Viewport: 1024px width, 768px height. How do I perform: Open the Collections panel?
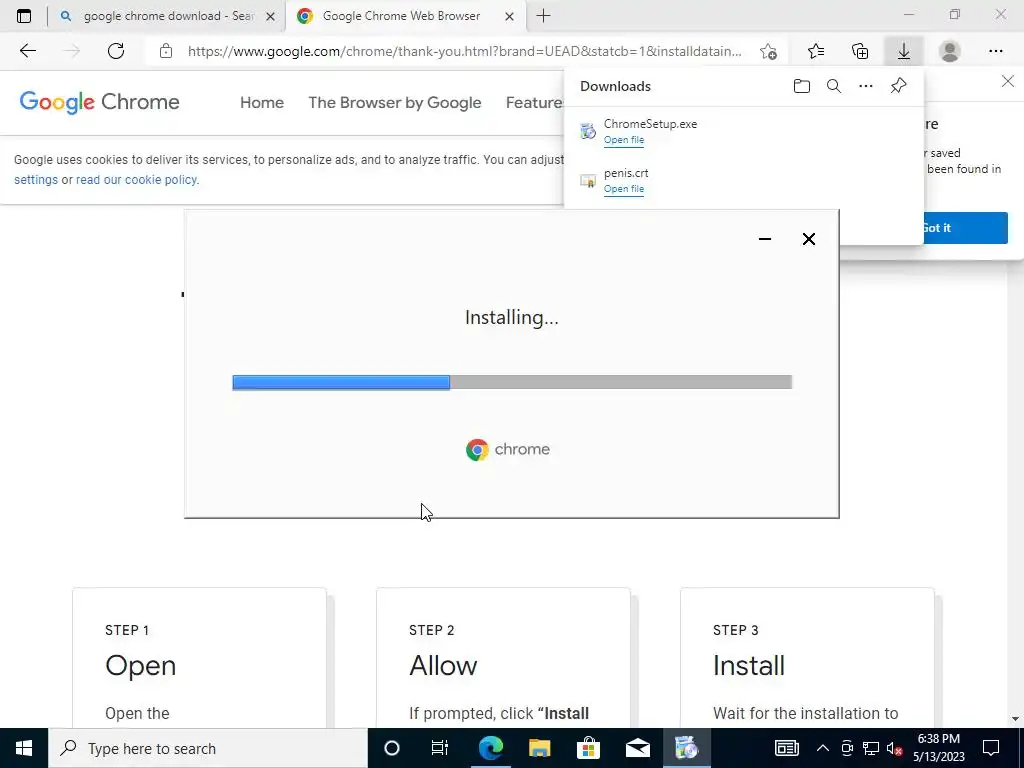[860, 51]
